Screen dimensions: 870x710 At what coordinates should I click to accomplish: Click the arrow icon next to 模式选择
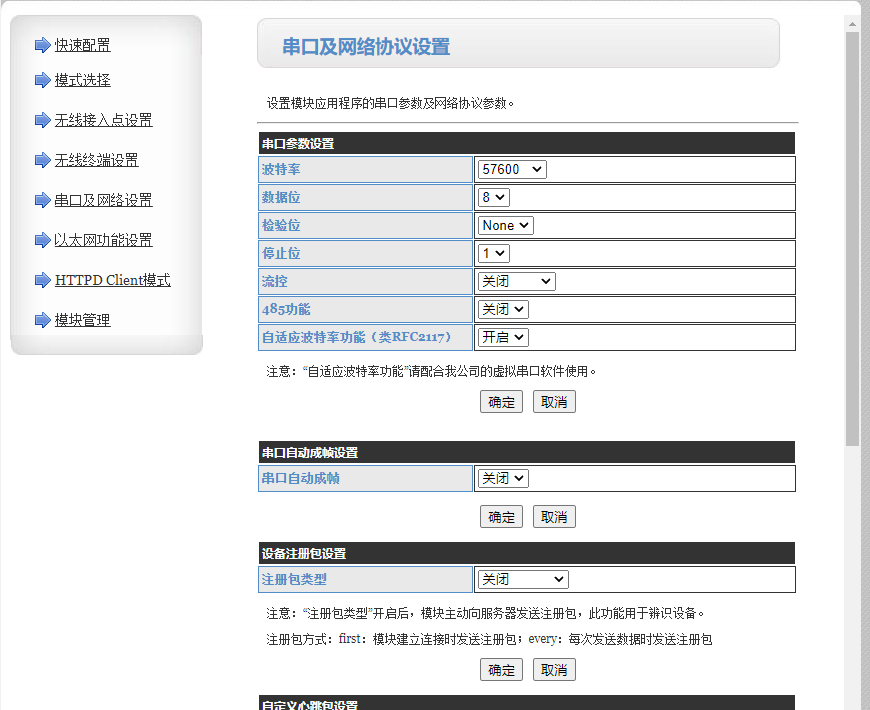[42, 80]
